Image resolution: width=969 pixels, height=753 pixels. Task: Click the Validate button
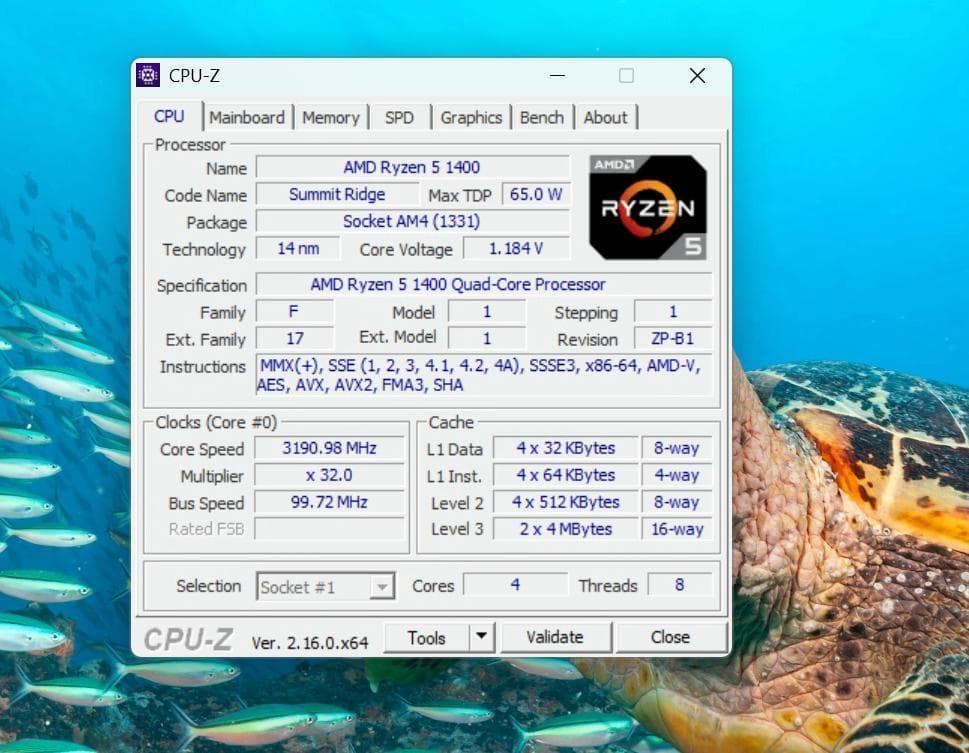(x=556, y=637)
